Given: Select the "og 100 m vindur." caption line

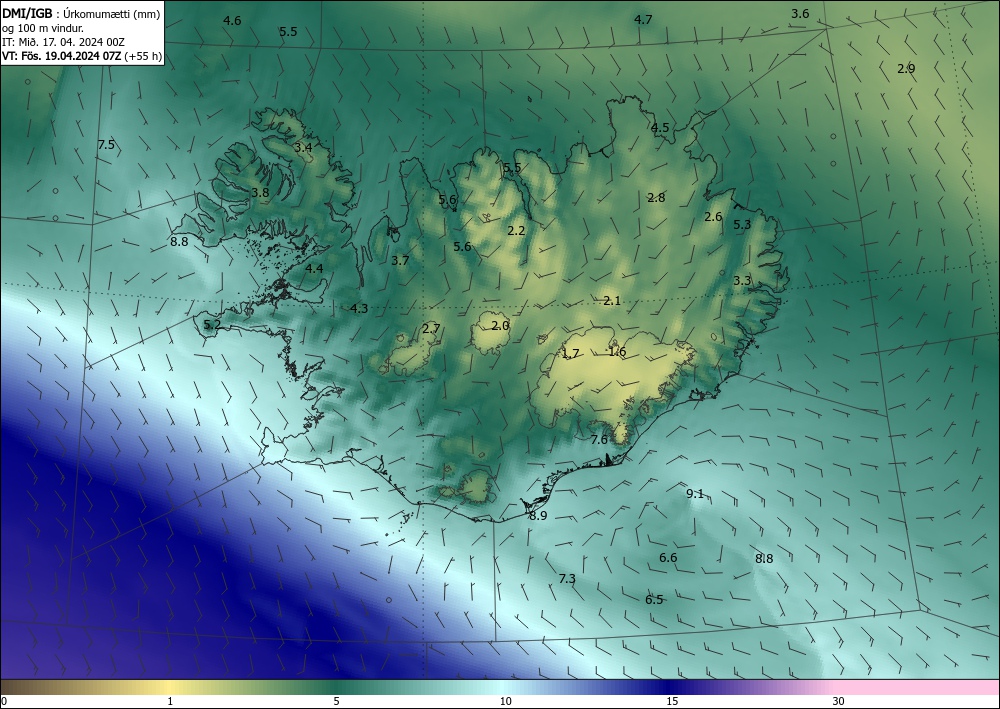Looking at the screenshot, I should (43, 28).
